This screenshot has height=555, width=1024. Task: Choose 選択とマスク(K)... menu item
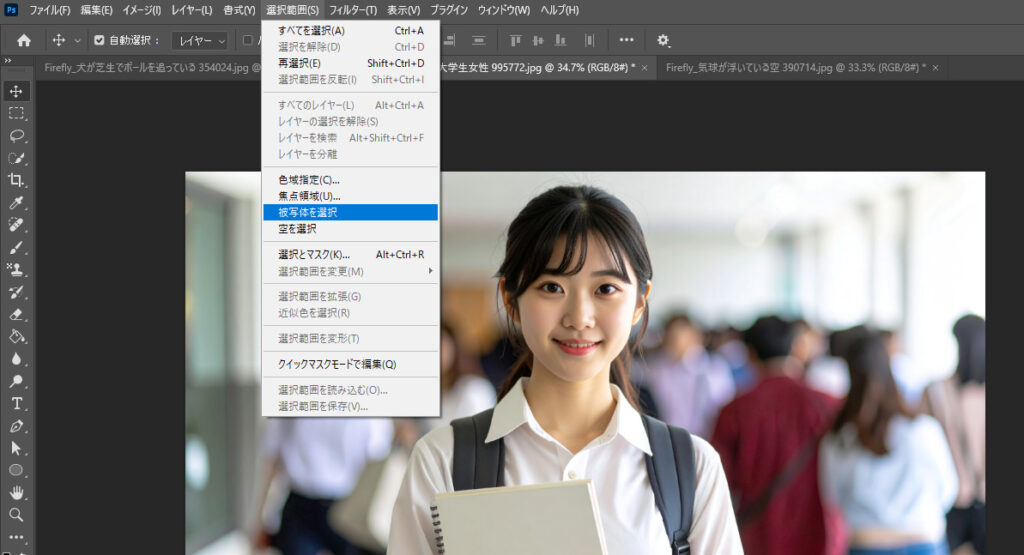tap(350, 255)
